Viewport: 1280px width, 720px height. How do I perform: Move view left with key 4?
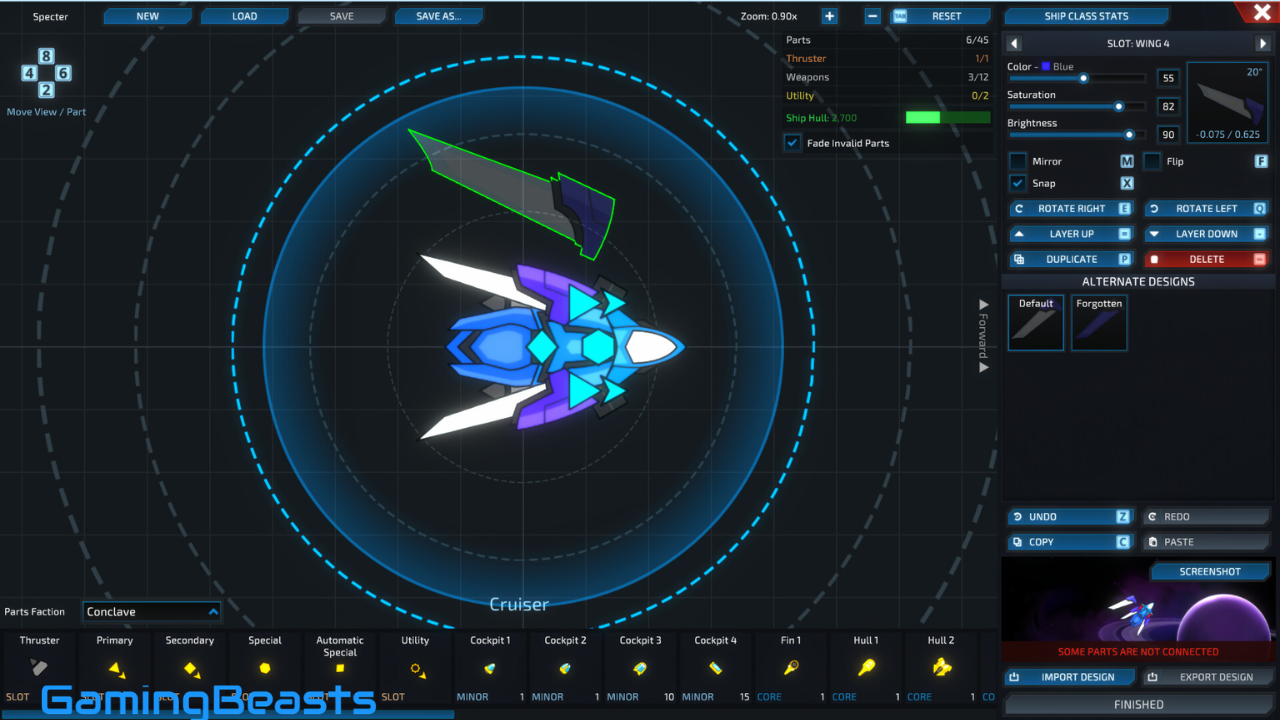pyautogui.click(x=29, y=73)
